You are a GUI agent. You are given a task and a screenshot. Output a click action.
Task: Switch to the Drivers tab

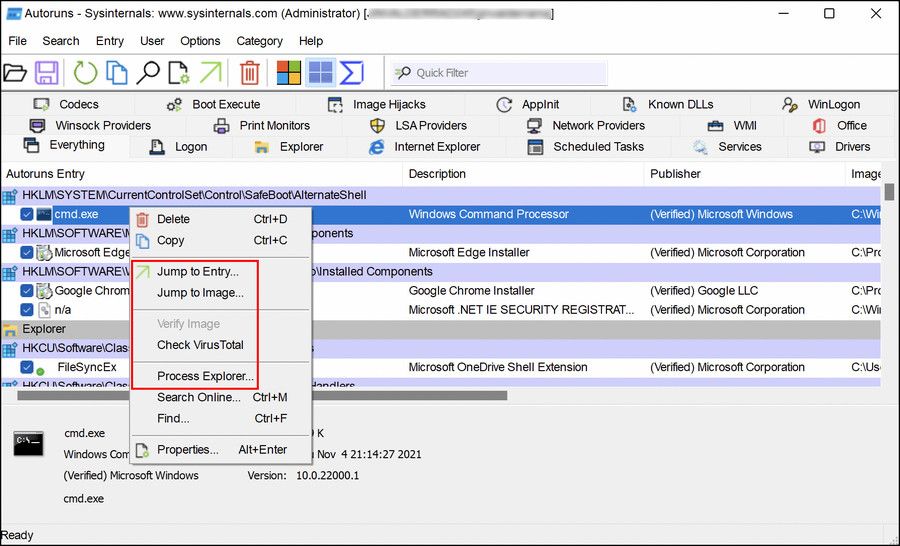click(x=840, y=147)
